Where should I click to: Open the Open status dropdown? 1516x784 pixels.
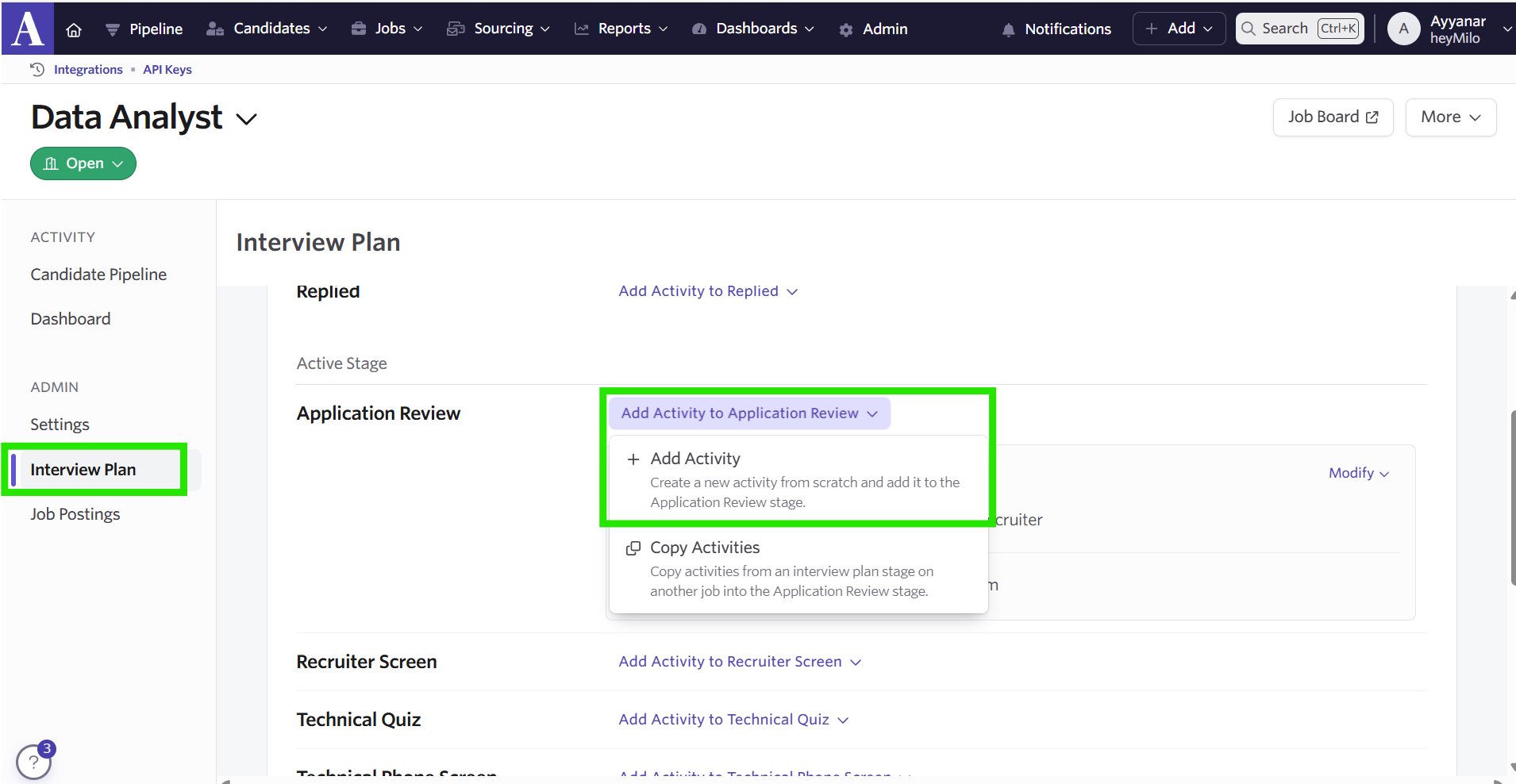[x=83, y=163]
